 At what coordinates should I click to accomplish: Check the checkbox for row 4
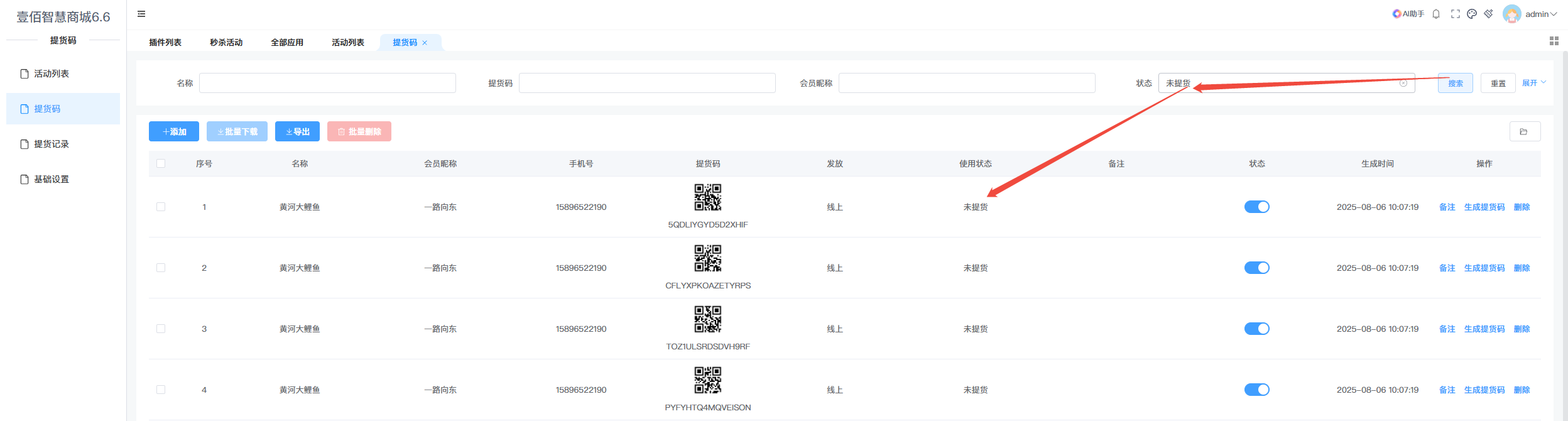(161, 390)
